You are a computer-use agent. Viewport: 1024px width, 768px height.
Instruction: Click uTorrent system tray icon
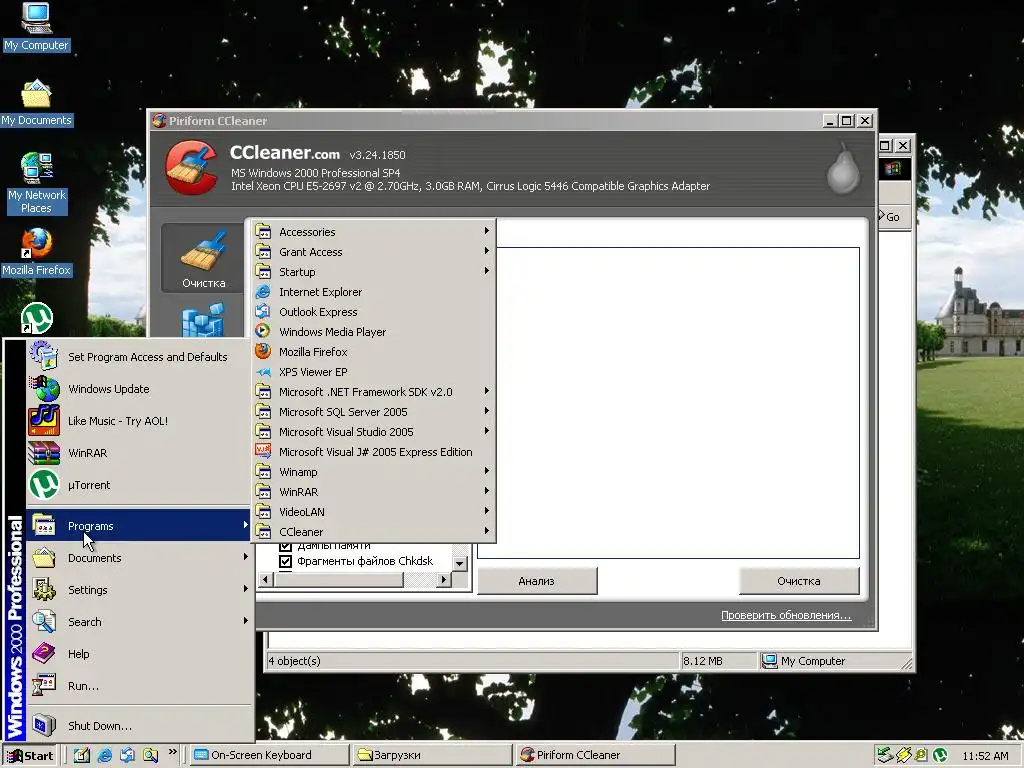[940, 755]
